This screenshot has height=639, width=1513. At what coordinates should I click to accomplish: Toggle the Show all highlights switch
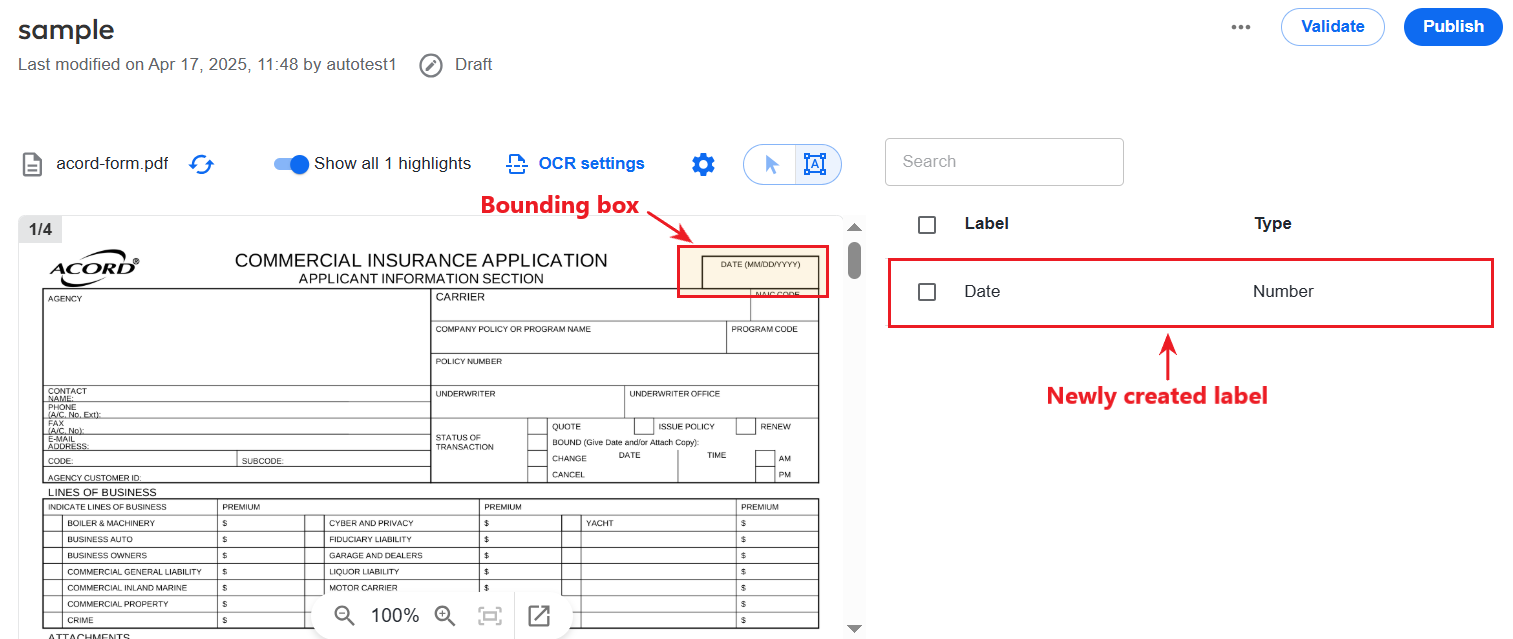291,164
